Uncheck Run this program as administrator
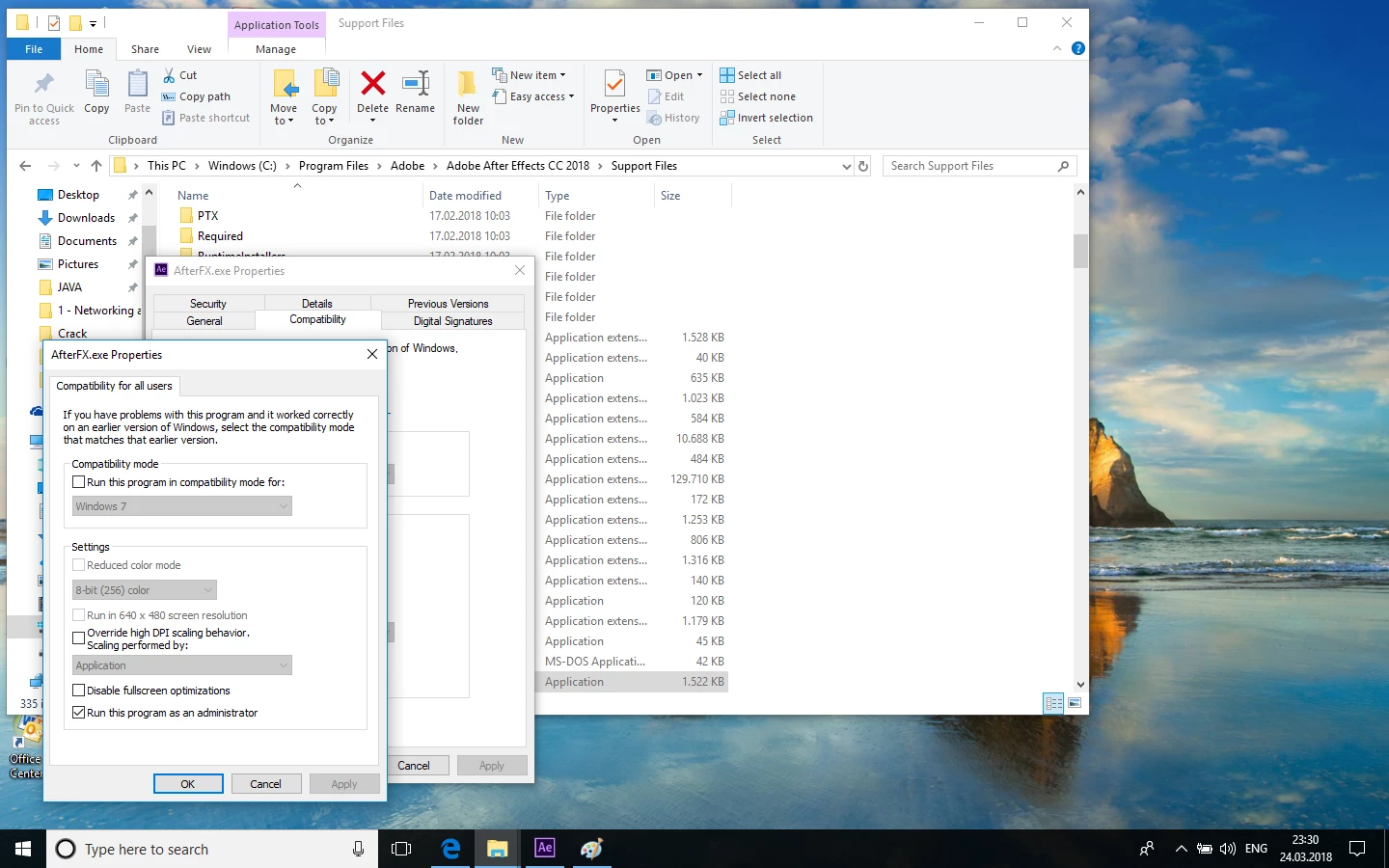This screenshot has height=868, width=1389. click(x=79, y=713)
